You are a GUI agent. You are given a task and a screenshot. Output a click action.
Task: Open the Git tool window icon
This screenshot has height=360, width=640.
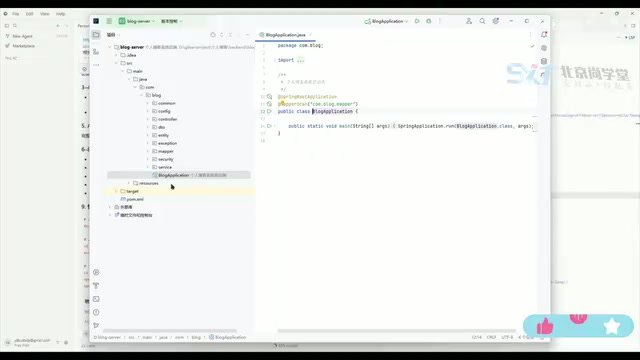(x=96, y=325)
